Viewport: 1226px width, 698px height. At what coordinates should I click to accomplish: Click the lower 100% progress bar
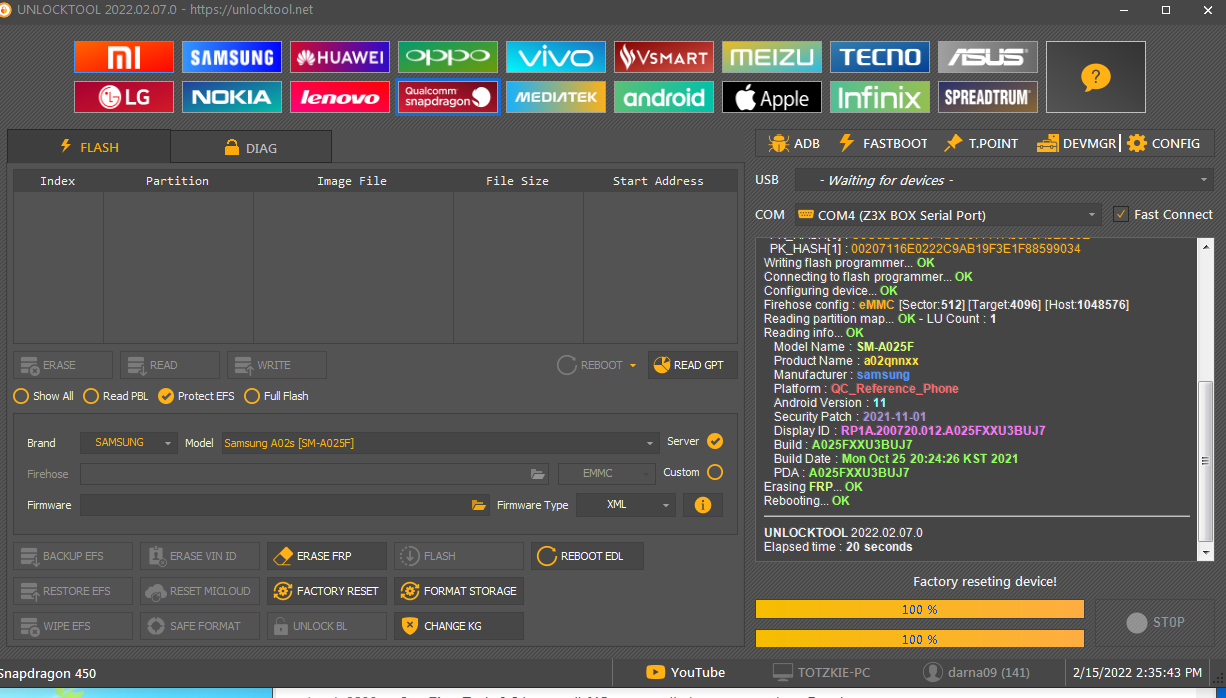[920, 638]
